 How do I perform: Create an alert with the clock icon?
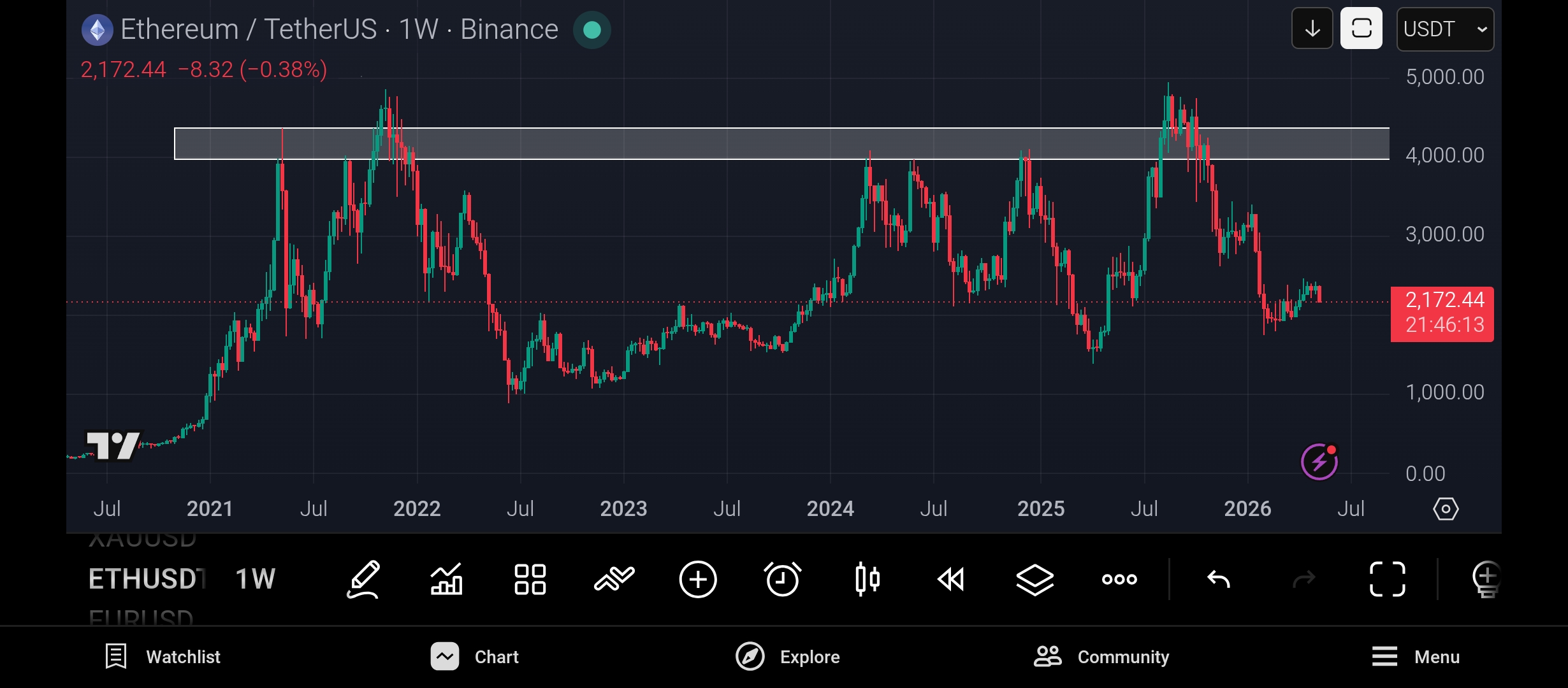(782, 579)
